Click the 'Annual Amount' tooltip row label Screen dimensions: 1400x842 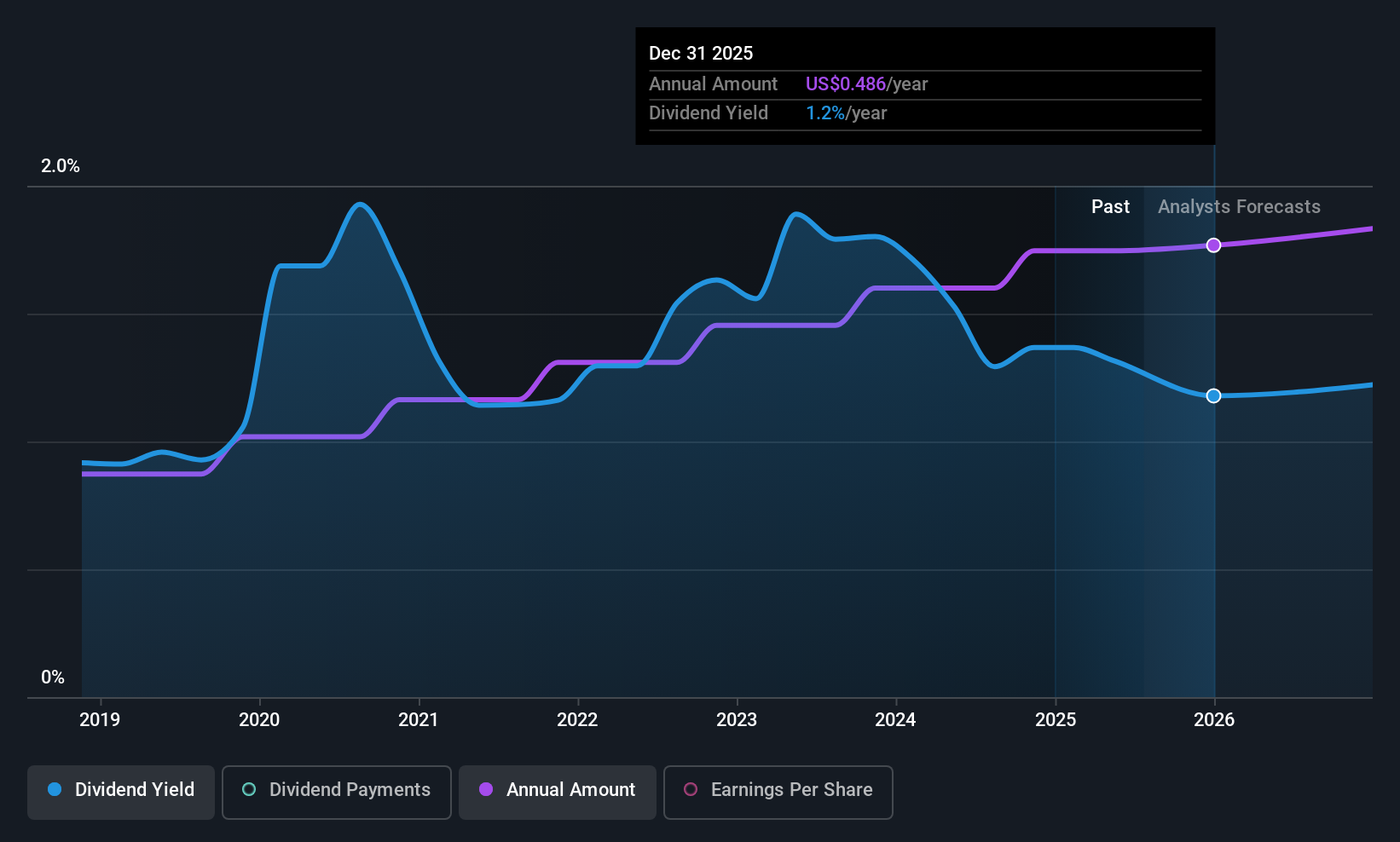pyautogui.click(x=713, y=84)
